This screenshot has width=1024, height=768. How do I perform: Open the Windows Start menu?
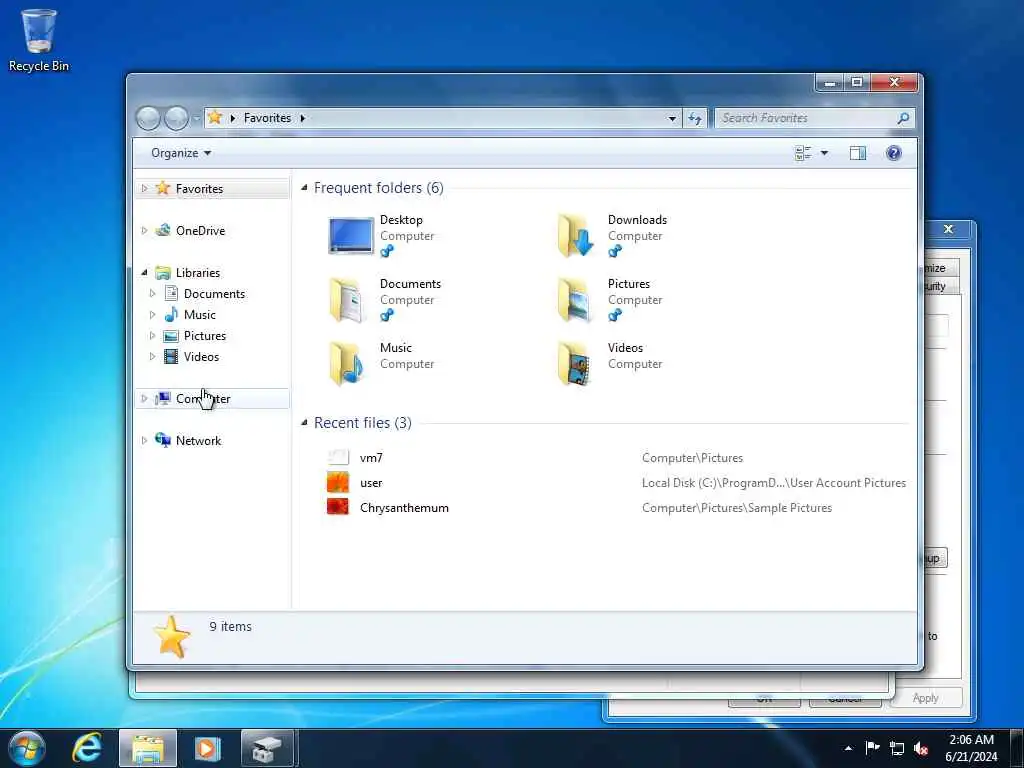pos(26,748)
